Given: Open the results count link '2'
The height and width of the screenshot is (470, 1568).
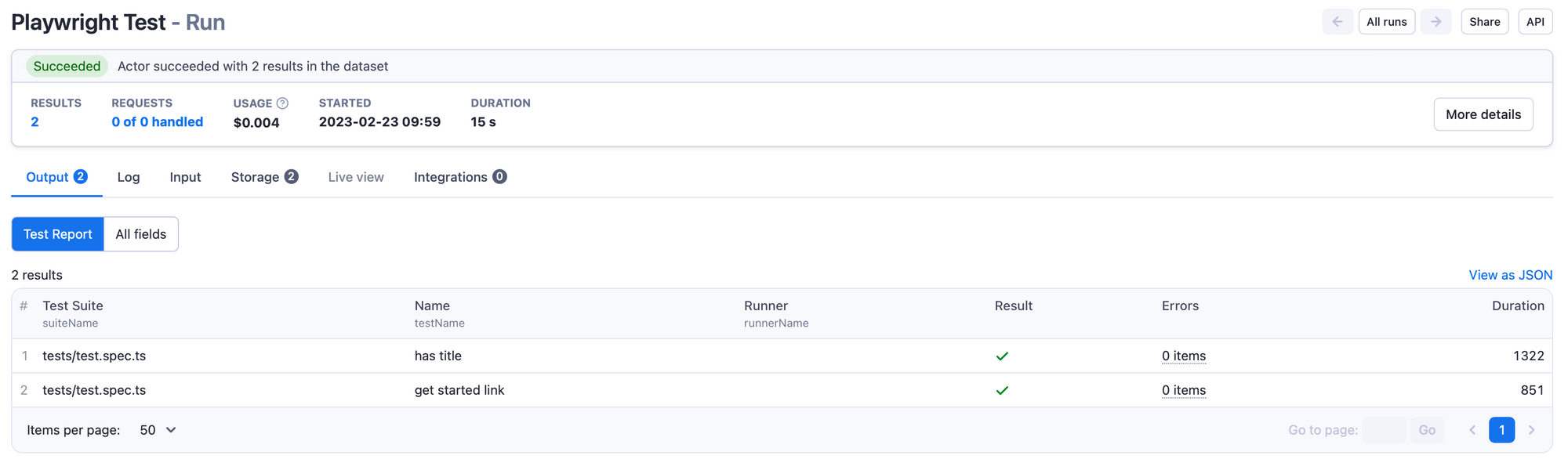Looking at the screenshot, I should click(x=34, y=122).
